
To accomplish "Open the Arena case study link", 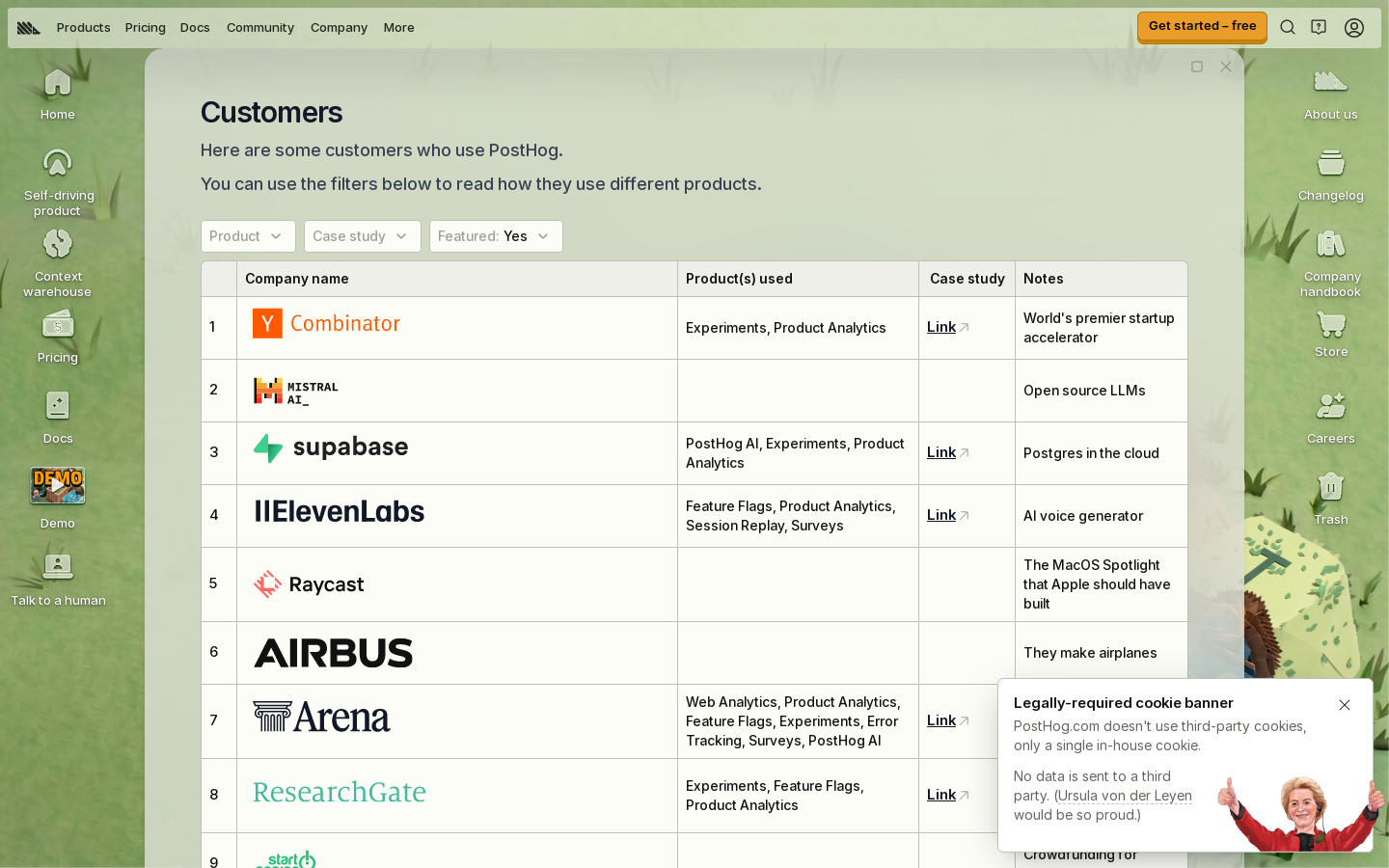I will pos(948,720).
